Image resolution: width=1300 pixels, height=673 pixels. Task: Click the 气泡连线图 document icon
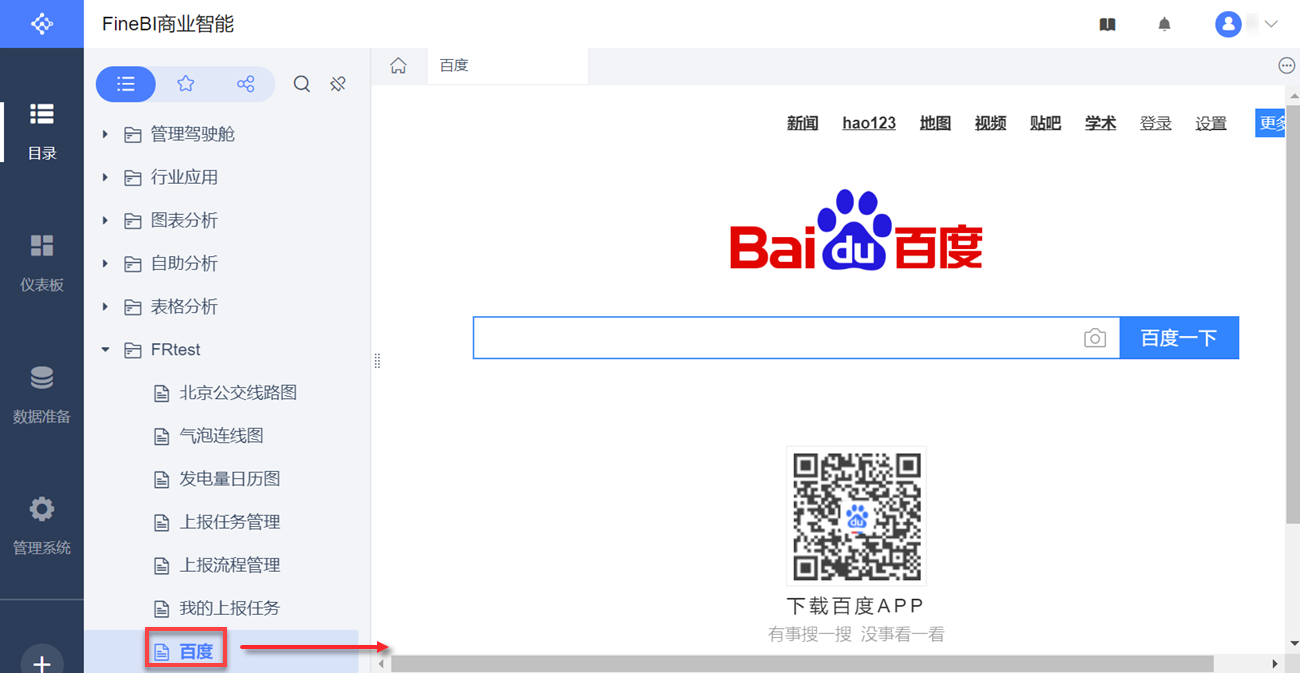coord(162,437)
